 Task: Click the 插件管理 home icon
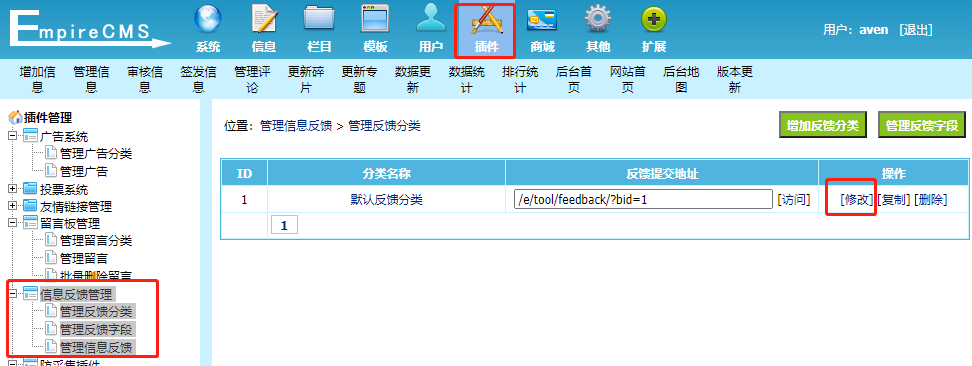tap(15, 117)
